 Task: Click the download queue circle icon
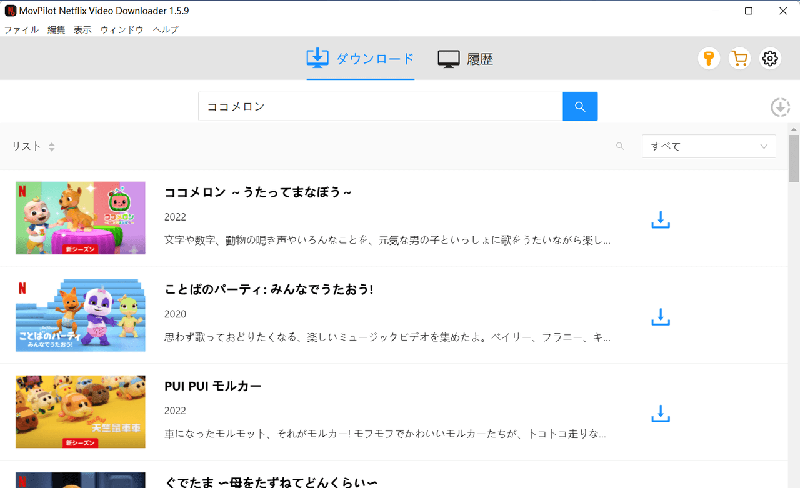[781, 107]
